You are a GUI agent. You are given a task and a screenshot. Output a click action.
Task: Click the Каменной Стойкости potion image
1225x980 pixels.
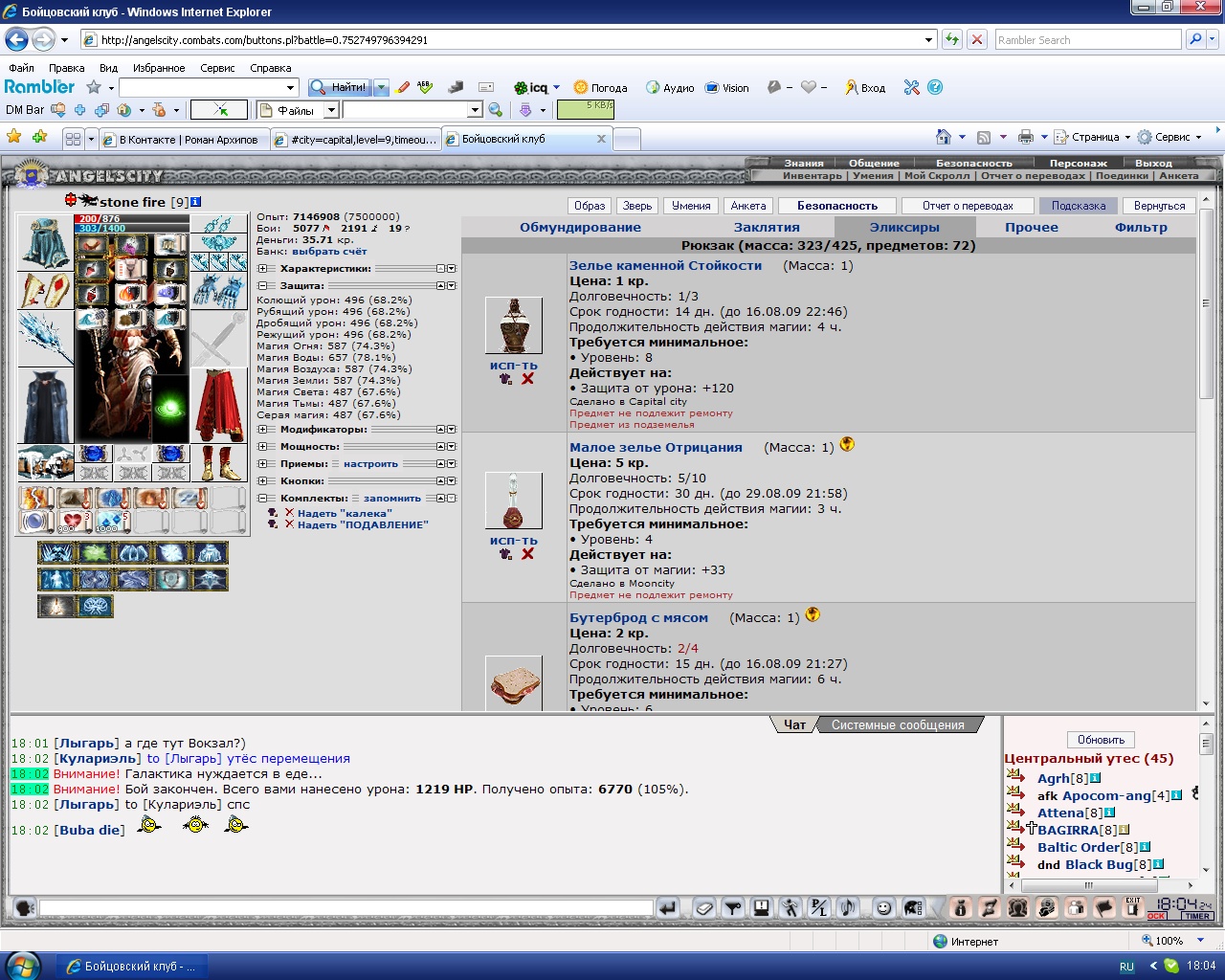[x=514, y=325]
